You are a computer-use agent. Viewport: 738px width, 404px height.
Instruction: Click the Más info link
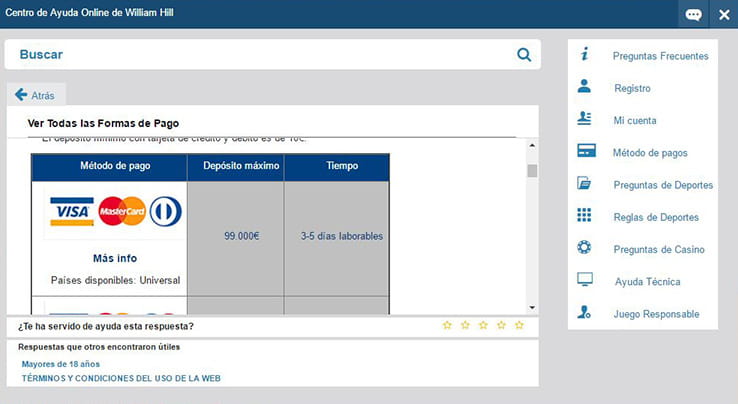click(x=115, y=258)
